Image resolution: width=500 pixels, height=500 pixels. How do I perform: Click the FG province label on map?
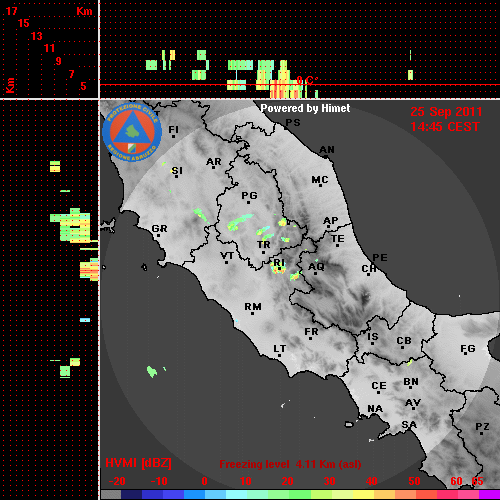click(x=468, y=349)
